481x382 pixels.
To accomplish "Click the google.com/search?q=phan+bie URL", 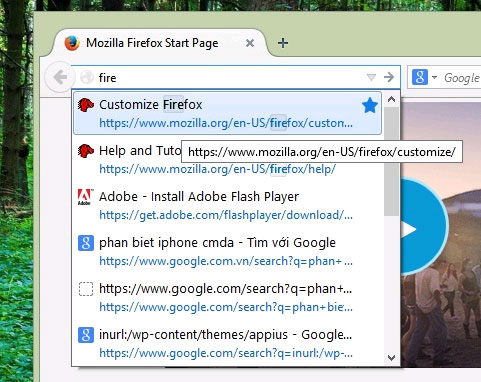I will point(226,307).
